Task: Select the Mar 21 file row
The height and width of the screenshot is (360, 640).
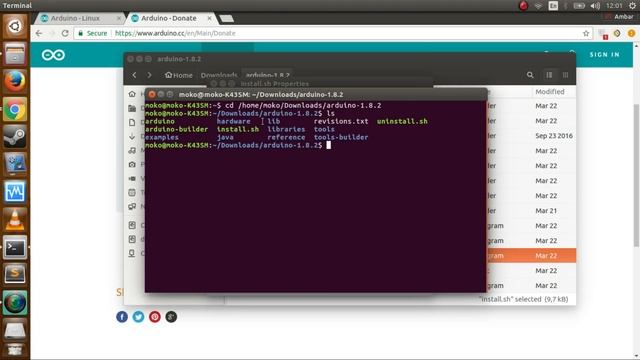Action: (531, 211)
